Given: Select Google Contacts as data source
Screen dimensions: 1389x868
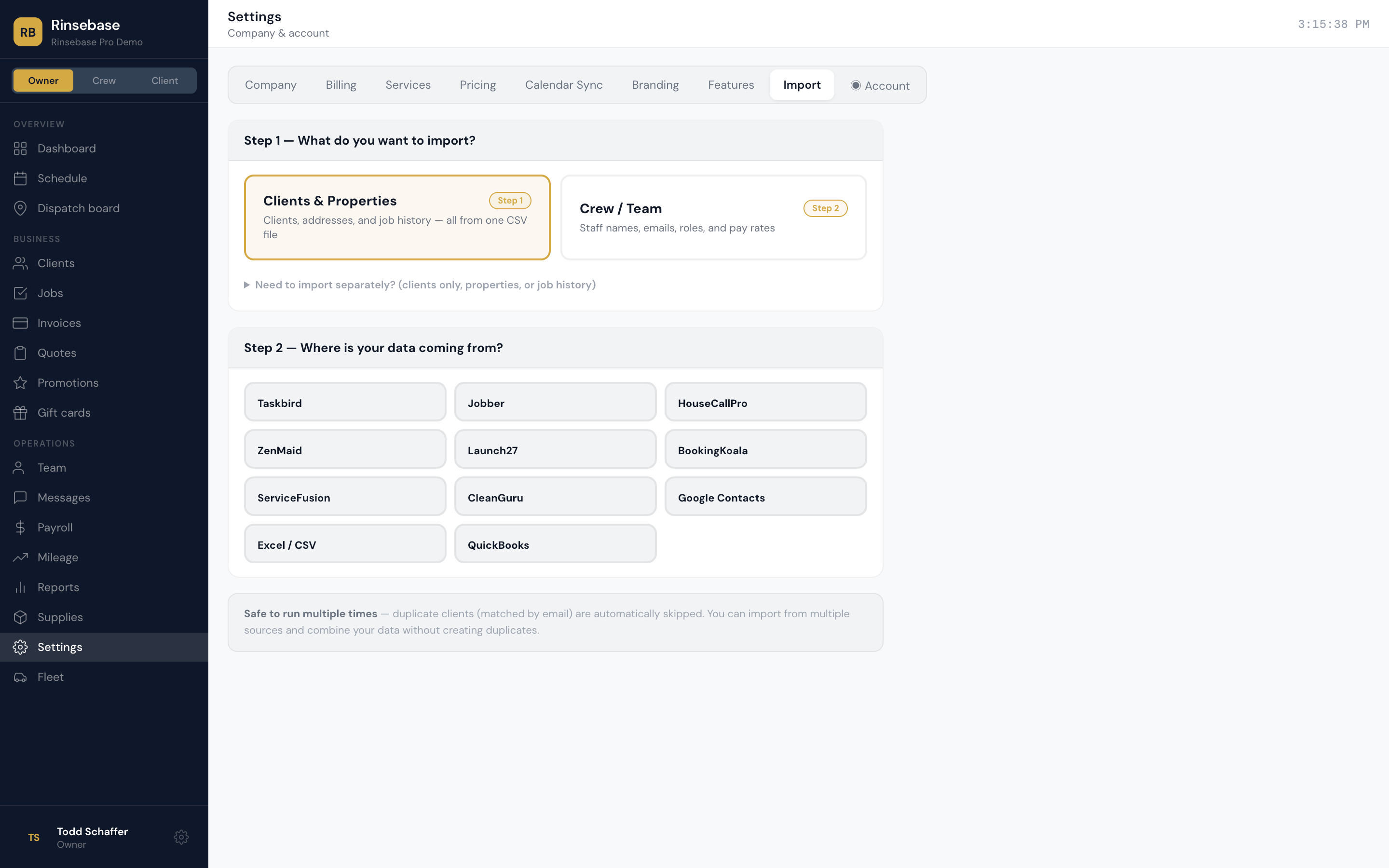Looking at the screenshot, I should tap(766, 497).
